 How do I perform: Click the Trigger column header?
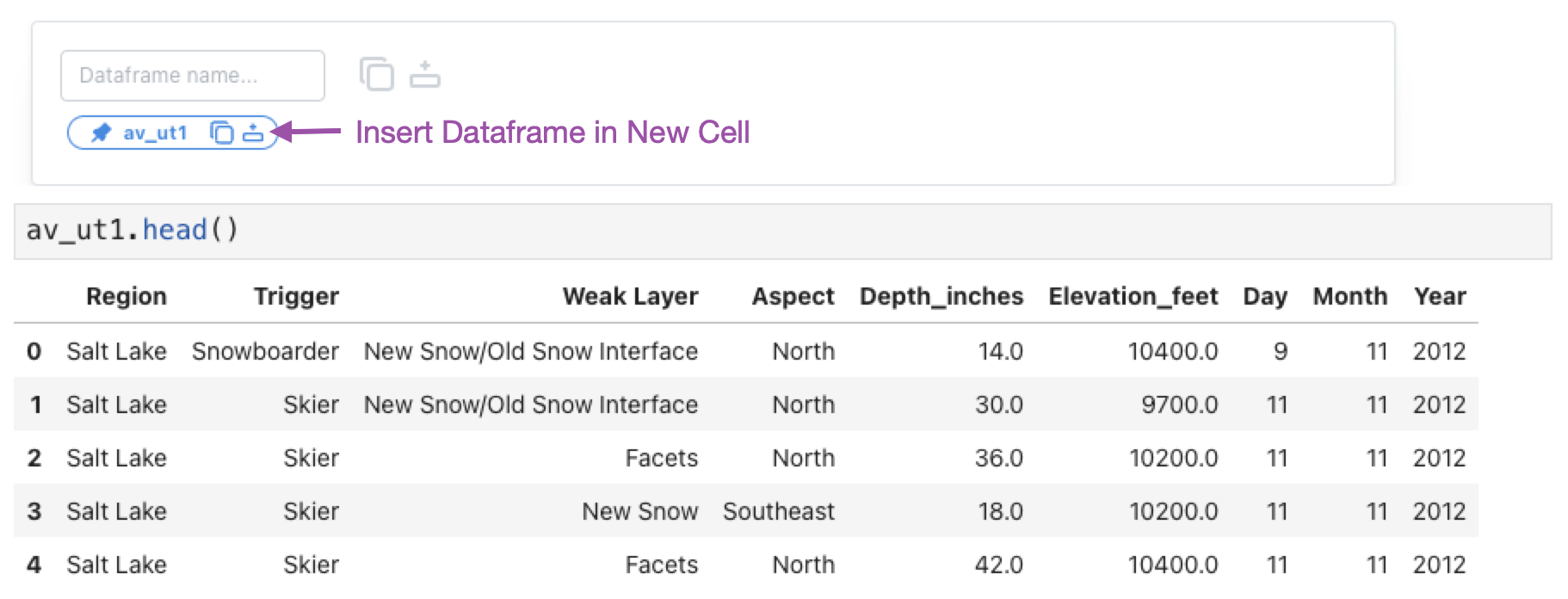pos(296,296)
